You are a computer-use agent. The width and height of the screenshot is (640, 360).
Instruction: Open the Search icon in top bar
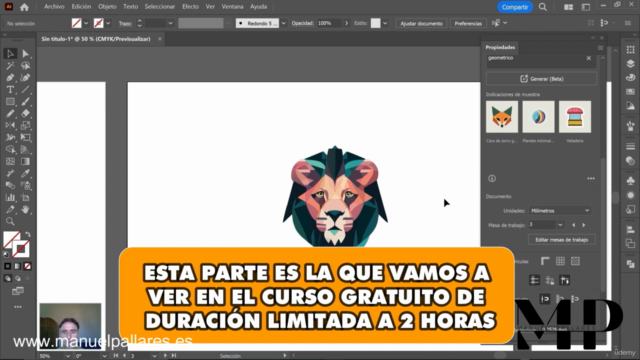543,7
